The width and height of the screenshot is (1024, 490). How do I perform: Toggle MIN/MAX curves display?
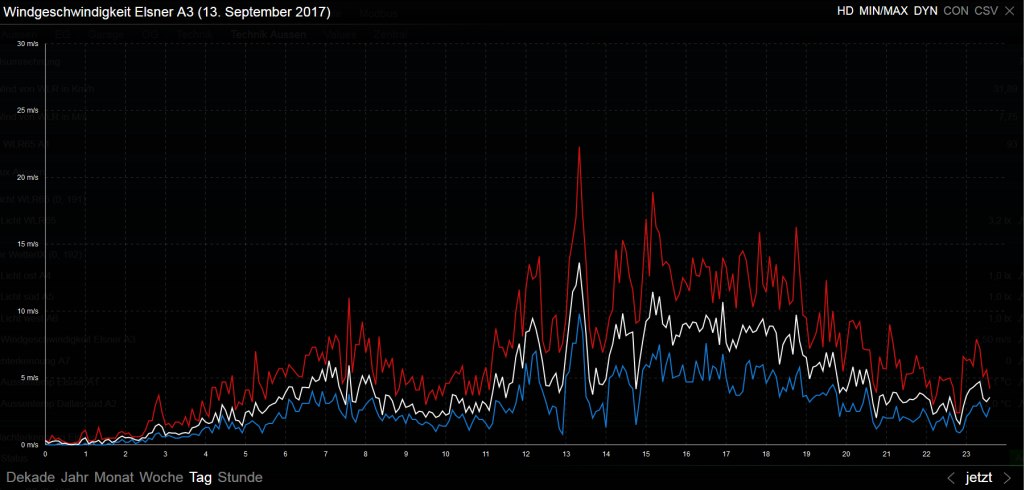coord(882,12)
